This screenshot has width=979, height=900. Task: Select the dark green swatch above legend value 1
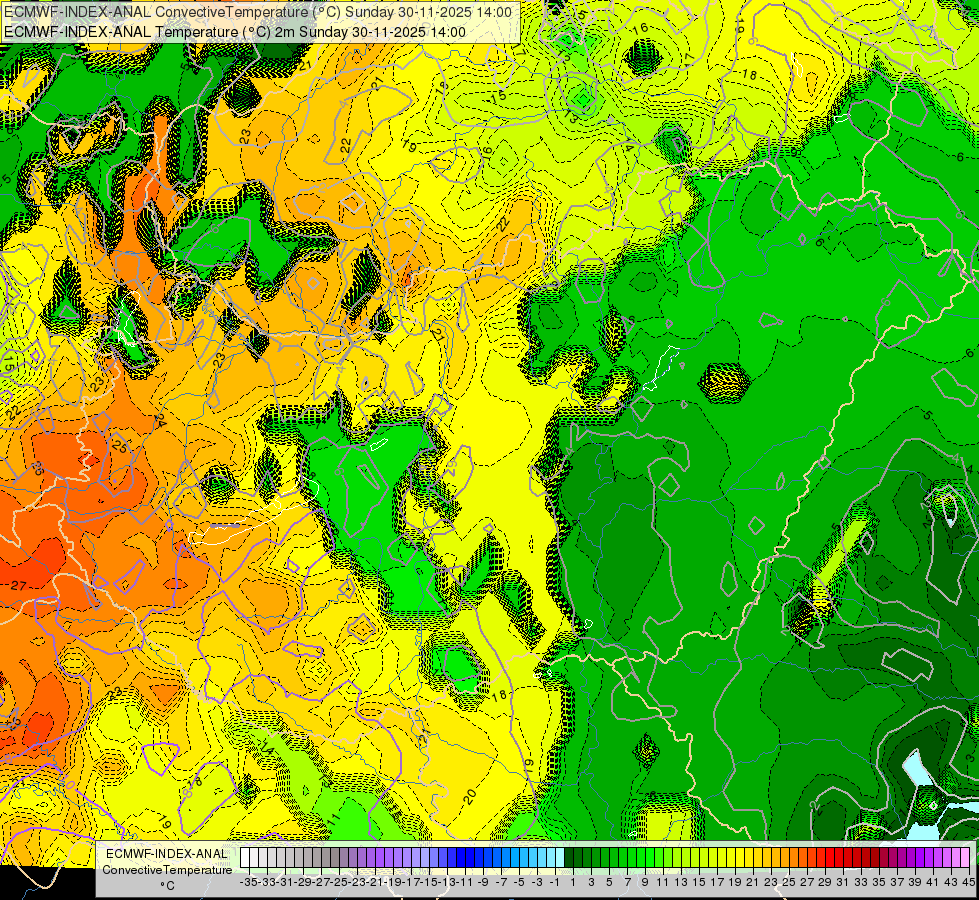click(x=569, y=857)
